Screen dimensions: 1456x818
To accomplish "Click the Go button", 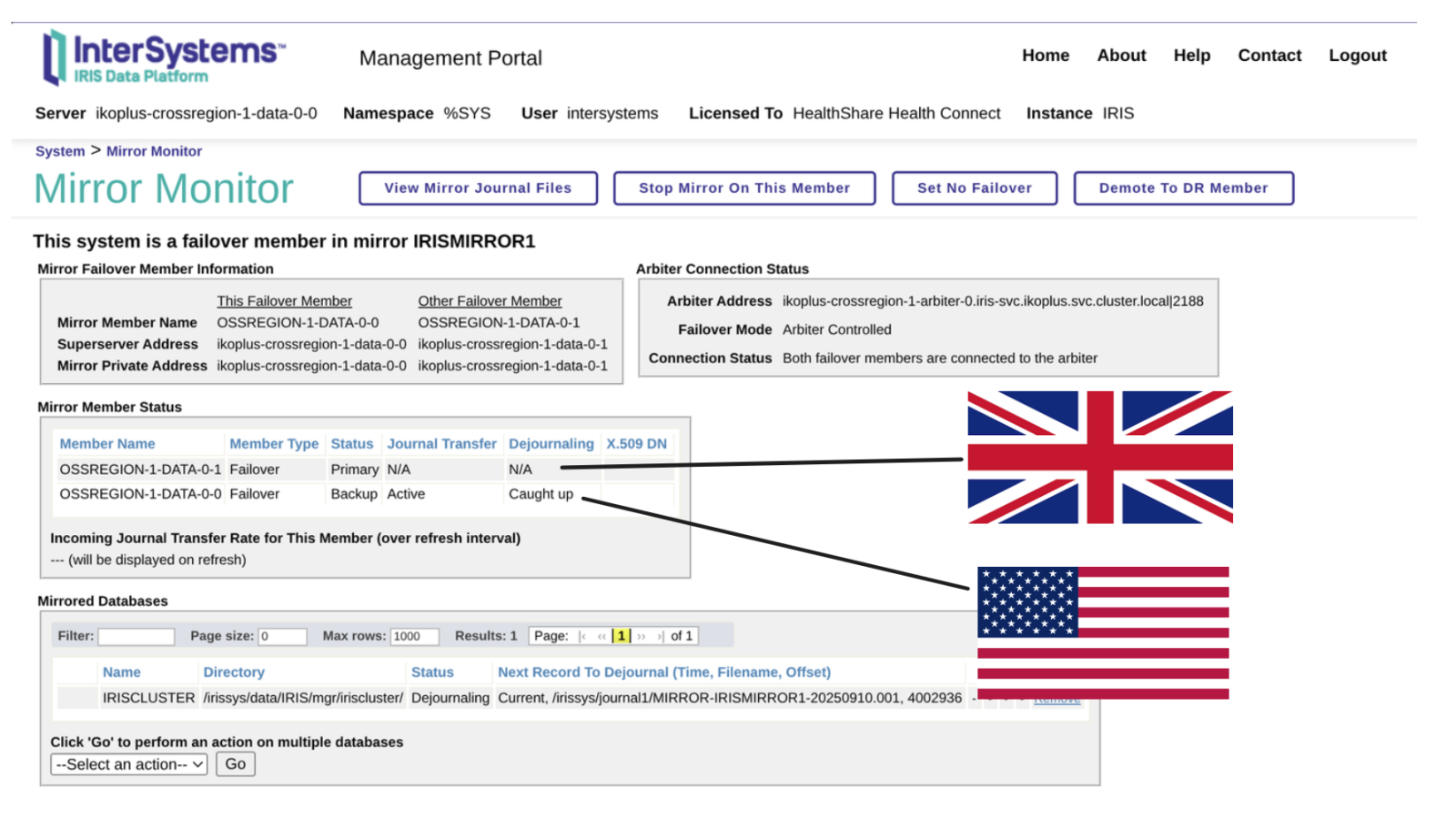I will coord(236,764).
